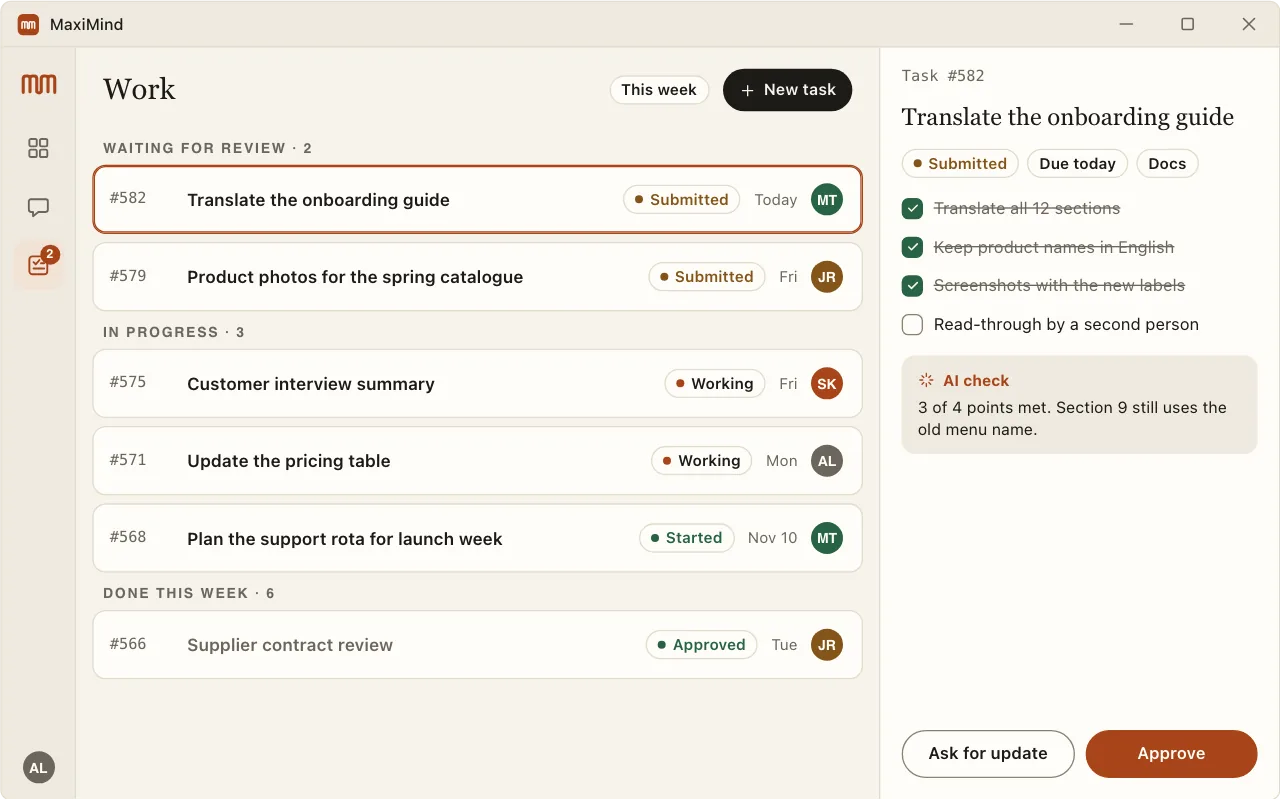Click JR avatar on Supplier contract review
The image size is (1280, 800).
pos(827,645)
